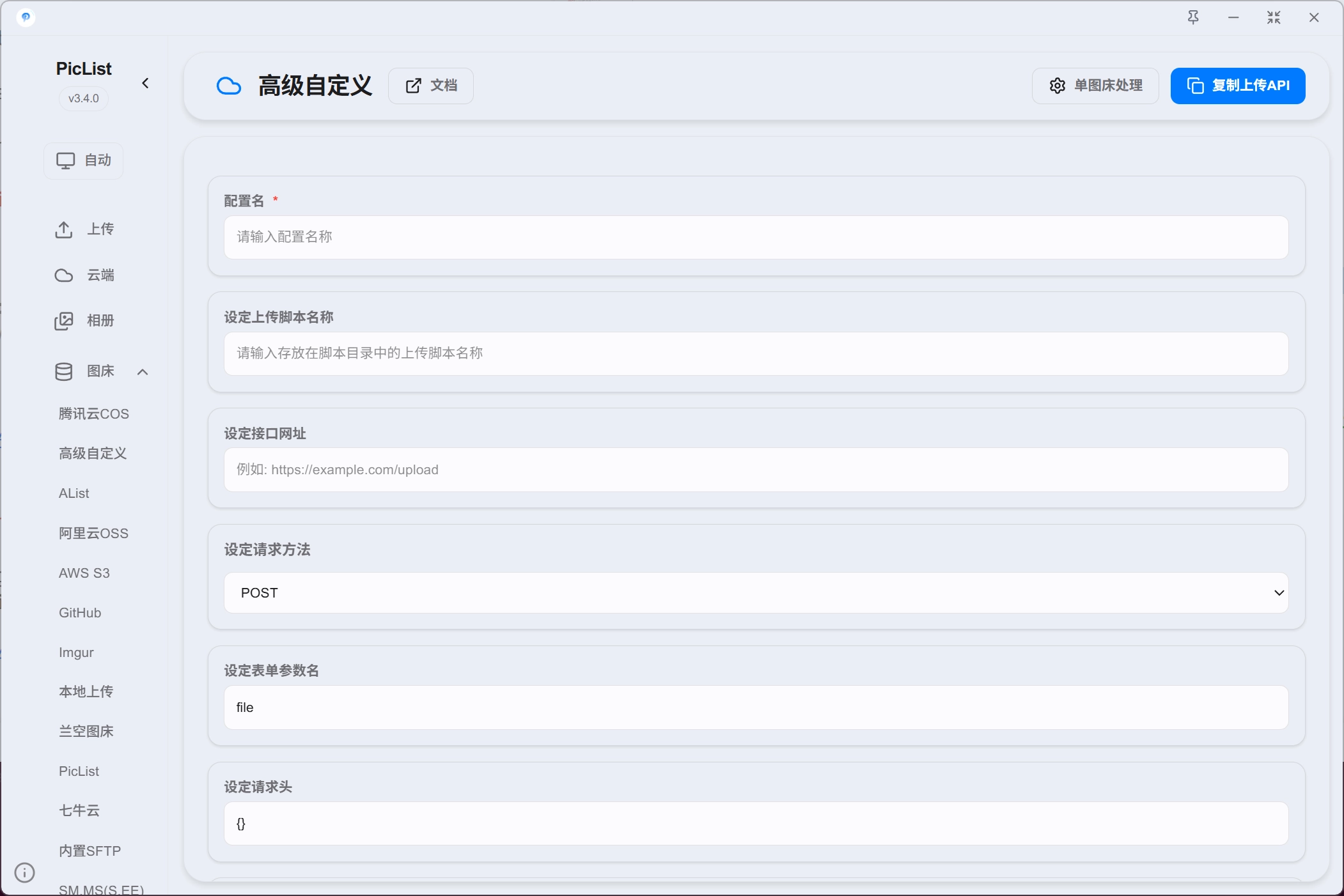
Task: Click the PicList logo icon in title bar
Action: [26, 17]
